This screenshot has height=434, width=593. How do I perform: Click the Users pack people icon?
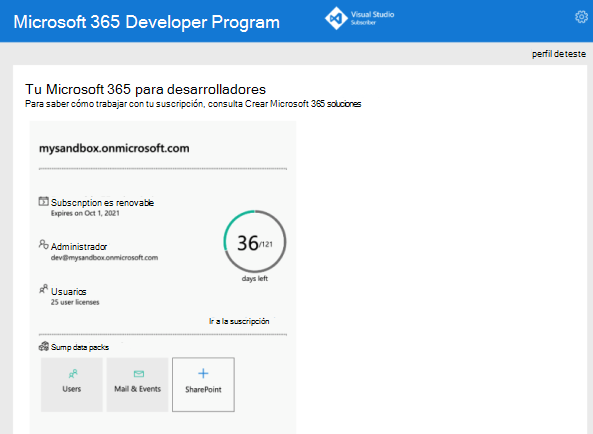click(x=73, y=374)
